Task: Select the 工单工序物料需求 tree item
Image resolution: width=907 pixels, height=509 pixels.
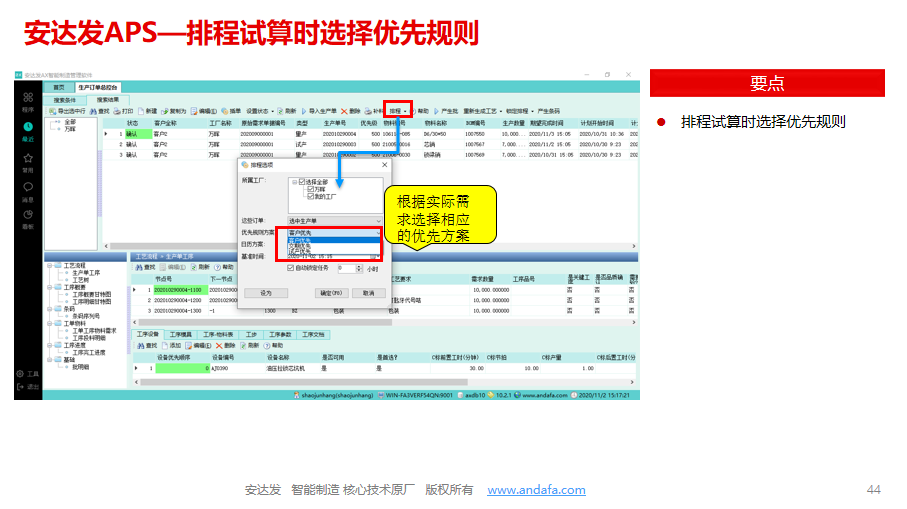Action: [94, 331]
